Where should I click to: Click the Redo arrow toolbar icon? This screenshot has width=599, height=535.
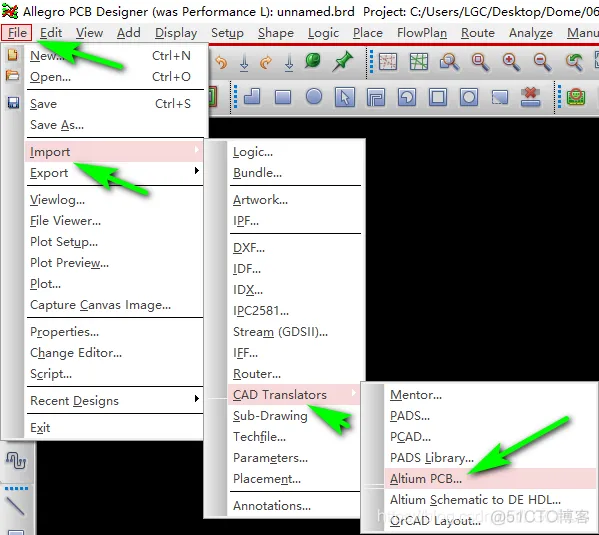[x=266, y=62]
